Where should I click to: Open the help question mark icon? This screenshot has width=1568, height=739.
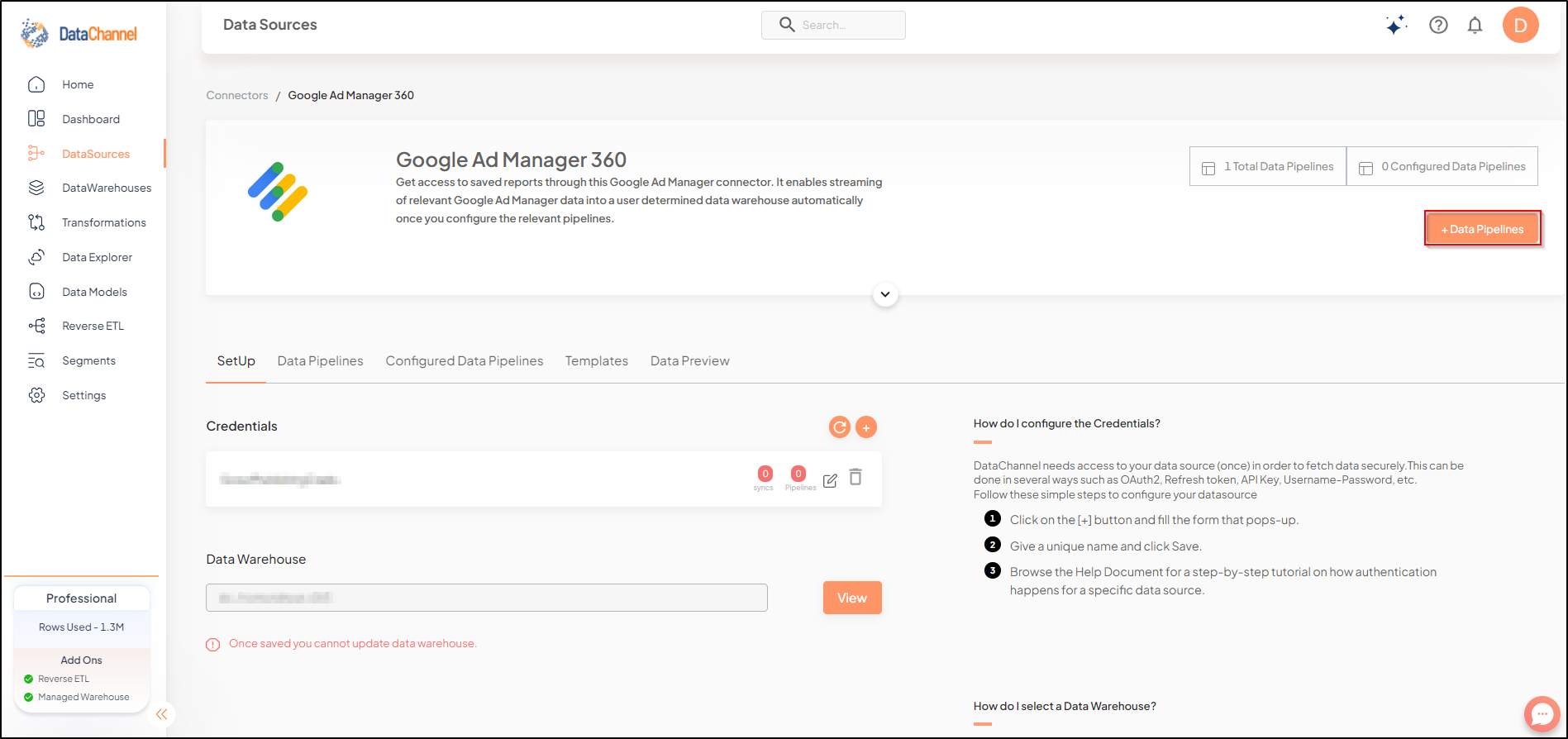point(1438,26)
